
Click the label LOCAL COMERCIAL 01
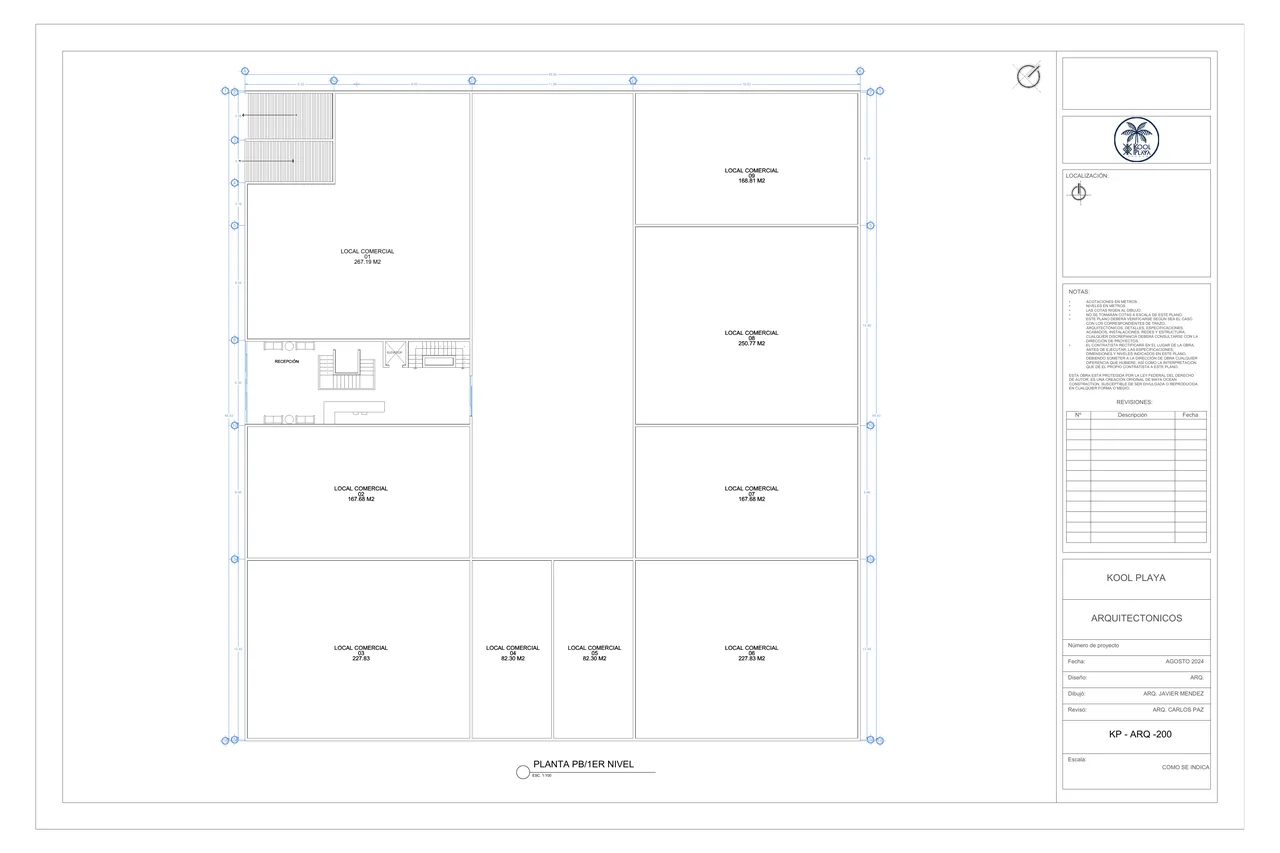[x=367, y=254]
